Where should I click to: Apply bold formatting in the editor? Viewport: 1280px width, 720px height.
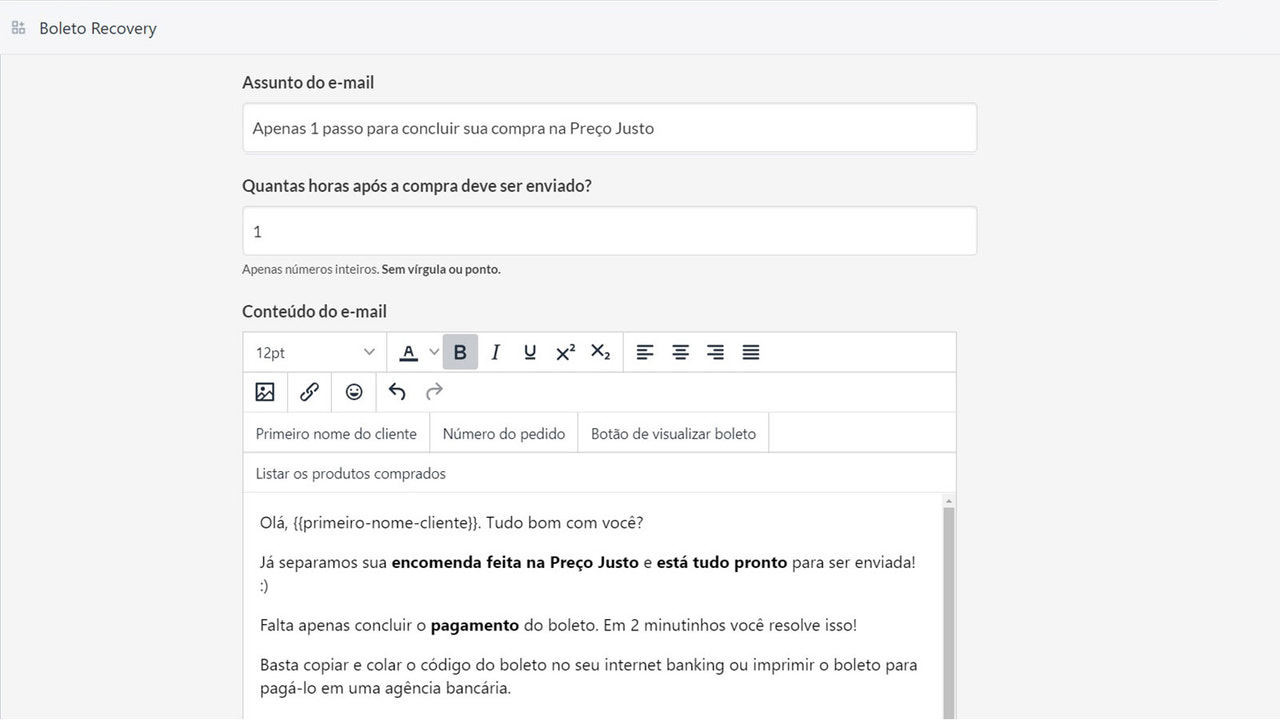coord(460,352)
